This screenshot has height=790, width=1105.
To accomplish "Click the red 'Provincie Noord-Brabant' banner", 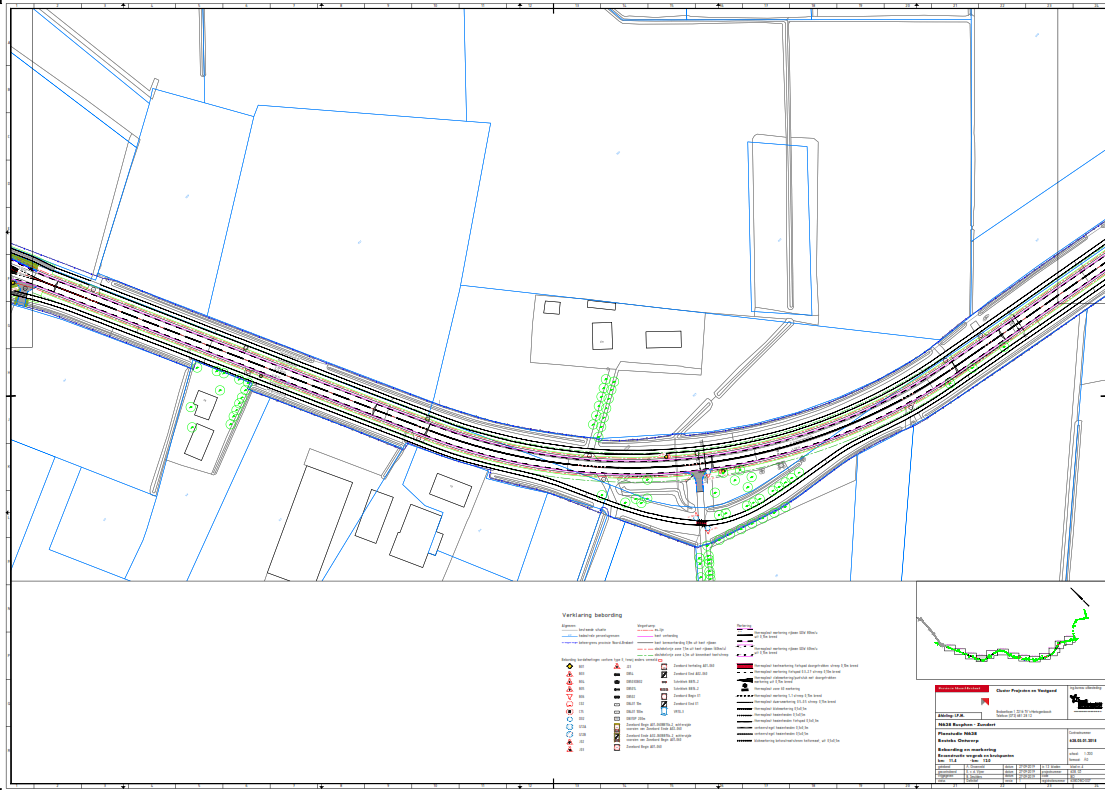I will [964, 689].
